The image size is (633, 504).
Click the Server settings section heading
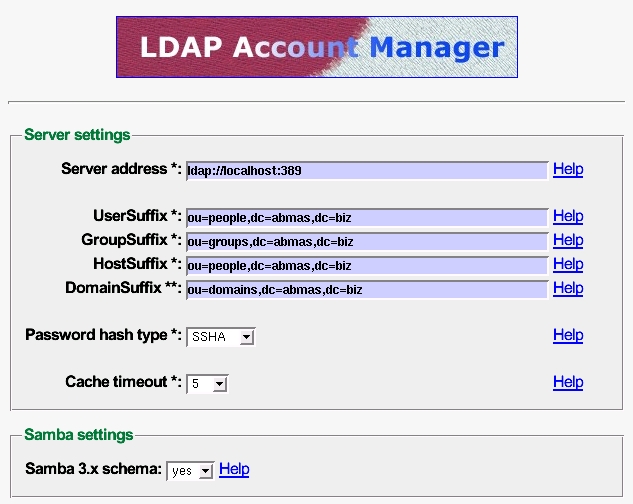point(77,135)
